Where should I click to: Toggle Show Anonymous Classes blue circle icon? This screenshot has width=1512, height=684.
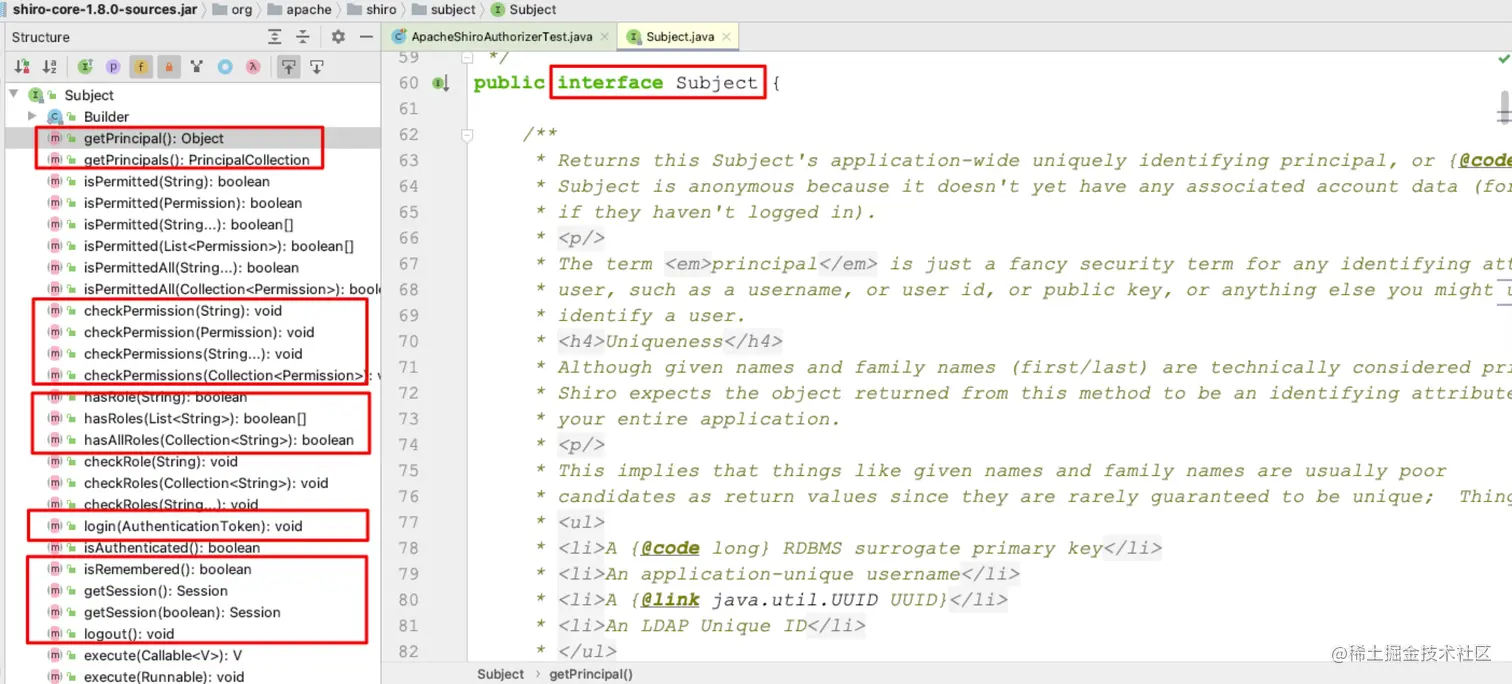225,67
